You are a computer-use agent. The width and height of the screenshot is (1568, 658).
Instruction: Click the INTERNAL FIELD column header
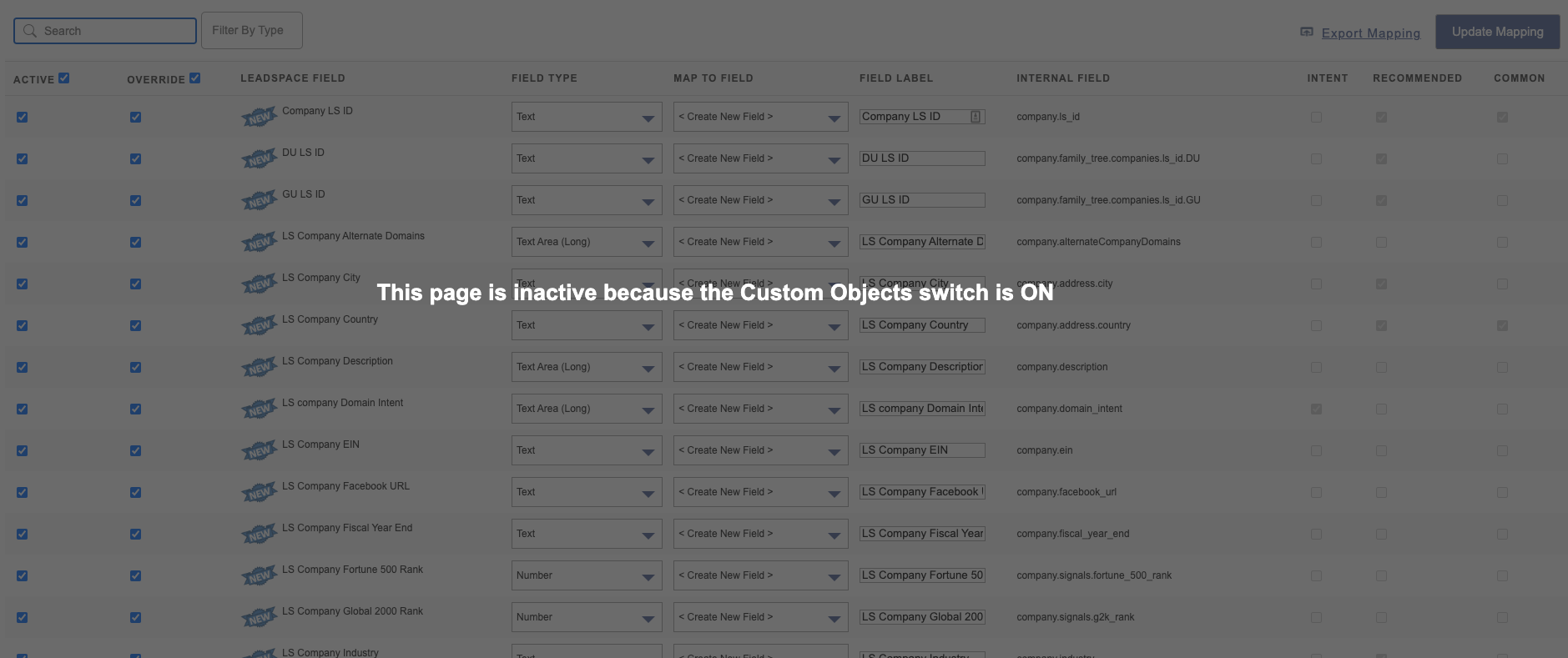point(1063,78)
